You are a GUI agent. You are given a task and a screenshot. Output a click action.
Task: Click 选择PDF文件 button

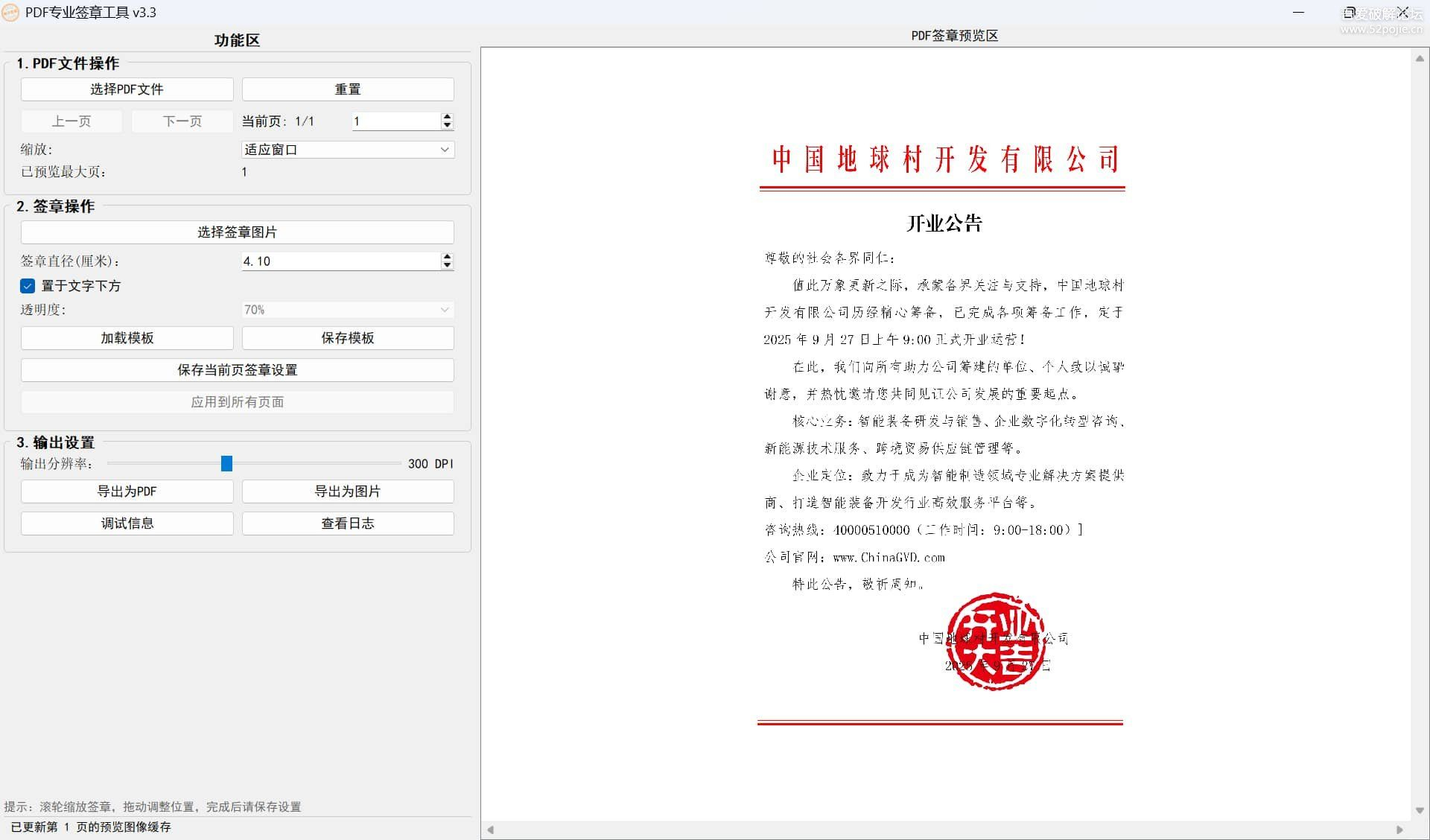pyautogui.click(x=127, y=89)
